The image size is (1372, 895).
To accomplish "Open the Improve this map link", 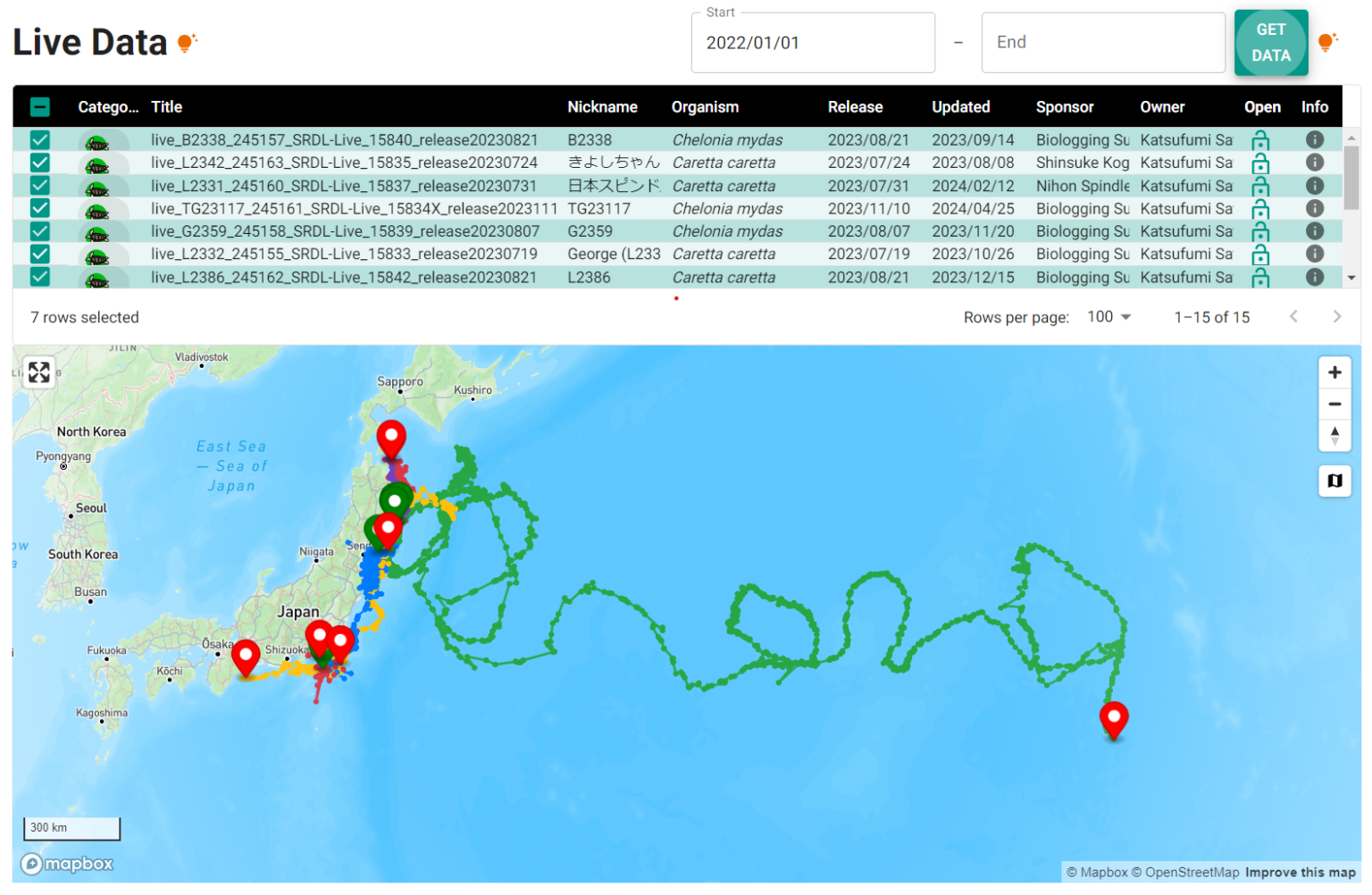I will click(1300, 872).
